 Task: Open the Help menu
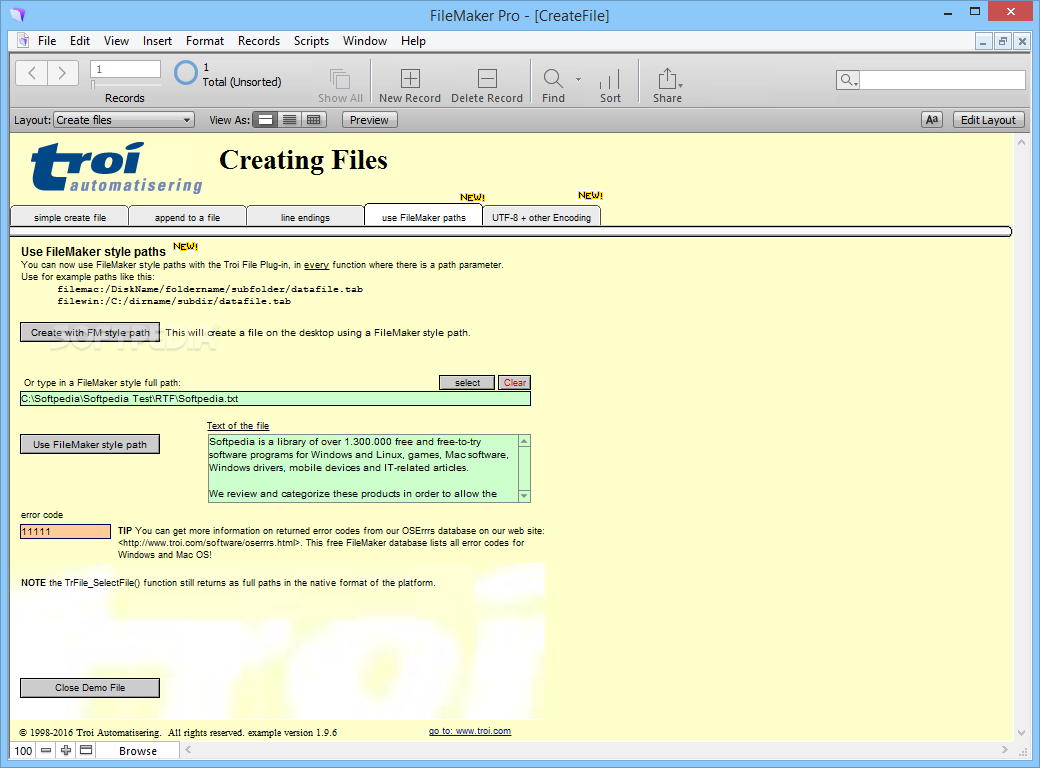(x=413, y=40)
